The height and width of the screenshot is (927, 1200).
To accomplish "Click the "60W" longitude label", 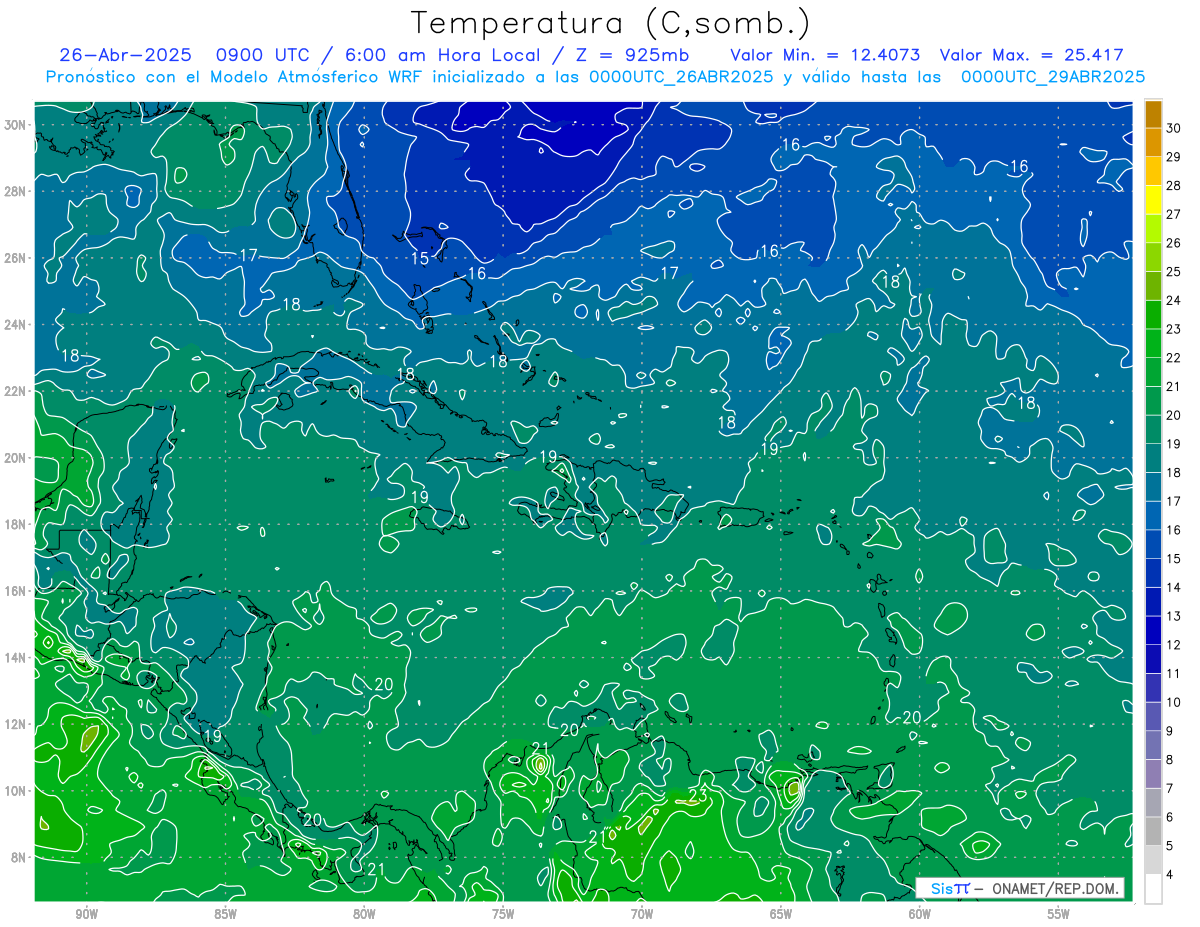I will click(920, 914).
